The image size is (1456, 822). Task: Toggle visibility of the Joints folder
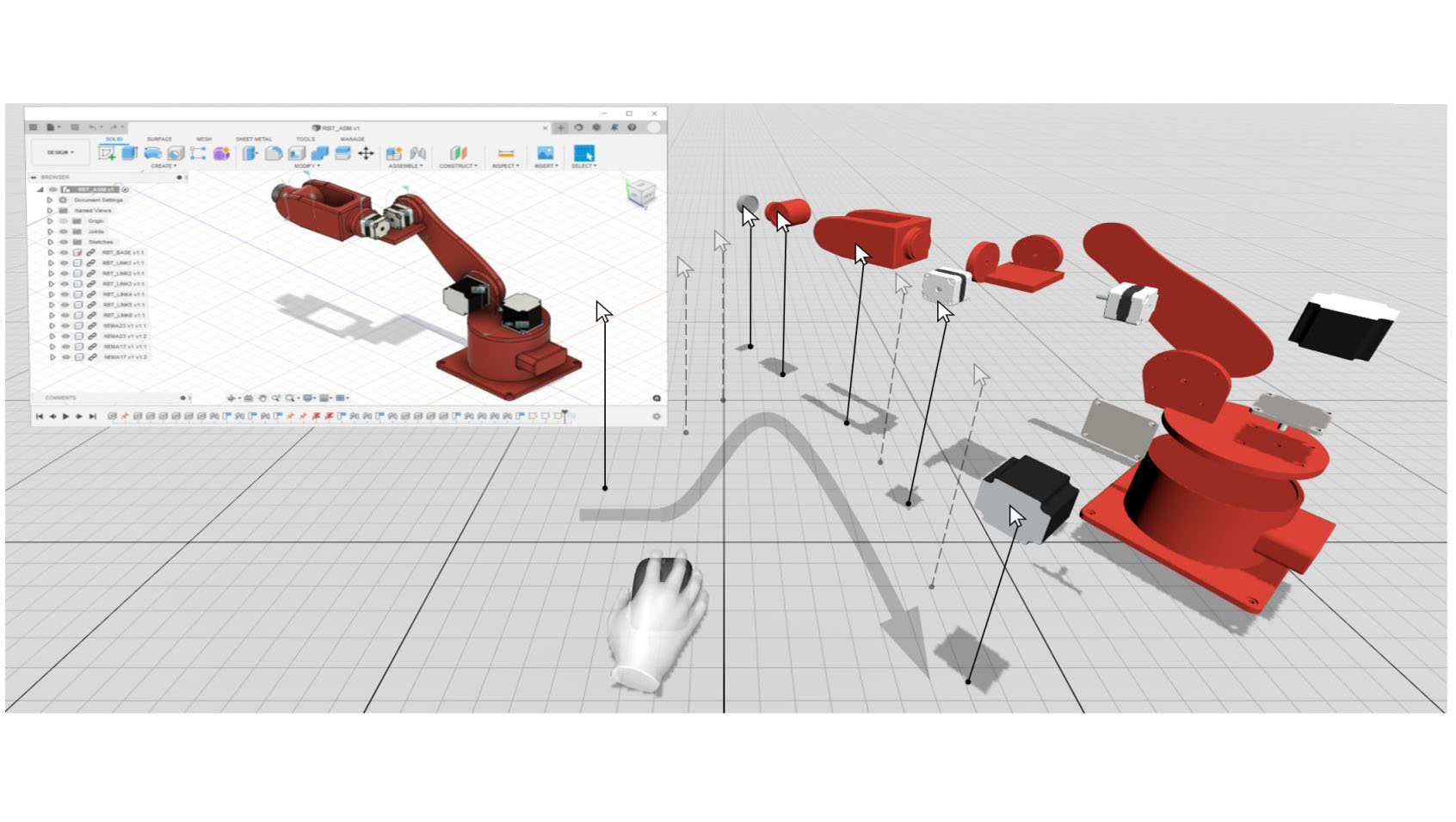64,232
